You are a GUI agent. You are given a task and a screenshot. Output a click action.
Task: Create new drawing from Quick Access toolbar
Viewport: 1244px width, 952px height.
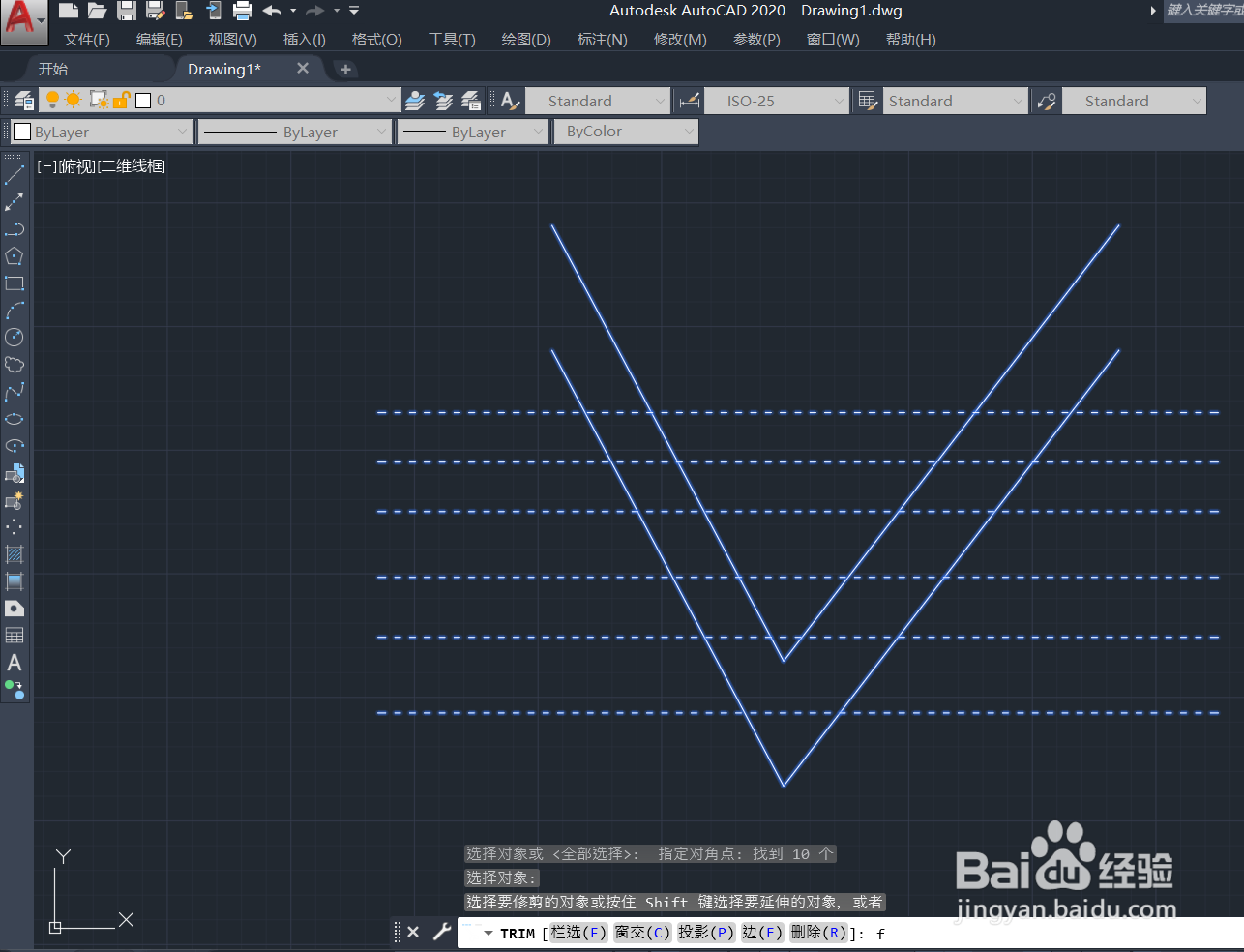pos(68,11)
